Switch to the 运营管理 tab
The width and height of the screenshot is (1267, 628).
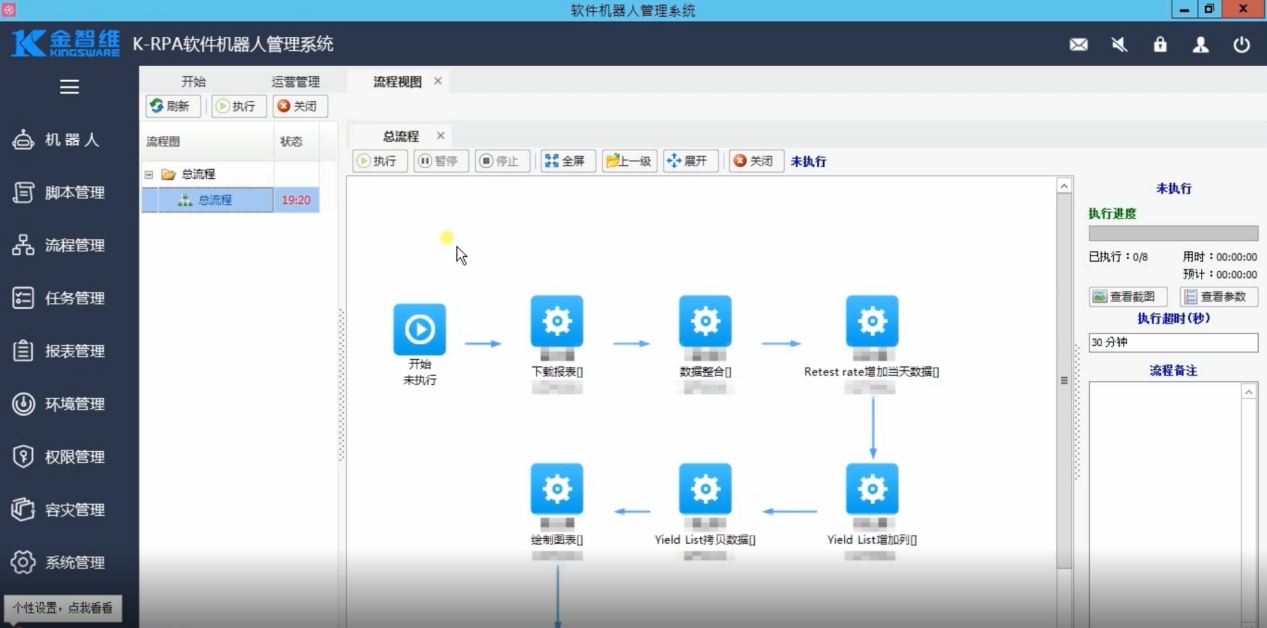click(x=296, y=82)
